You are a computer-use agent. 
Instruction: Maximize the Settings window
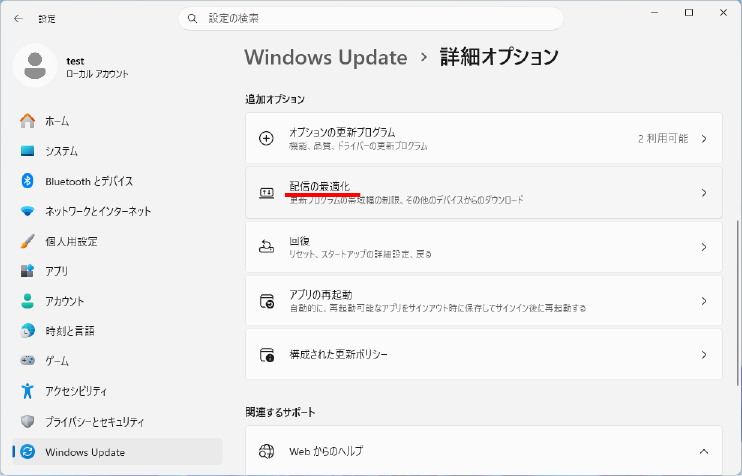coord(689,13)
